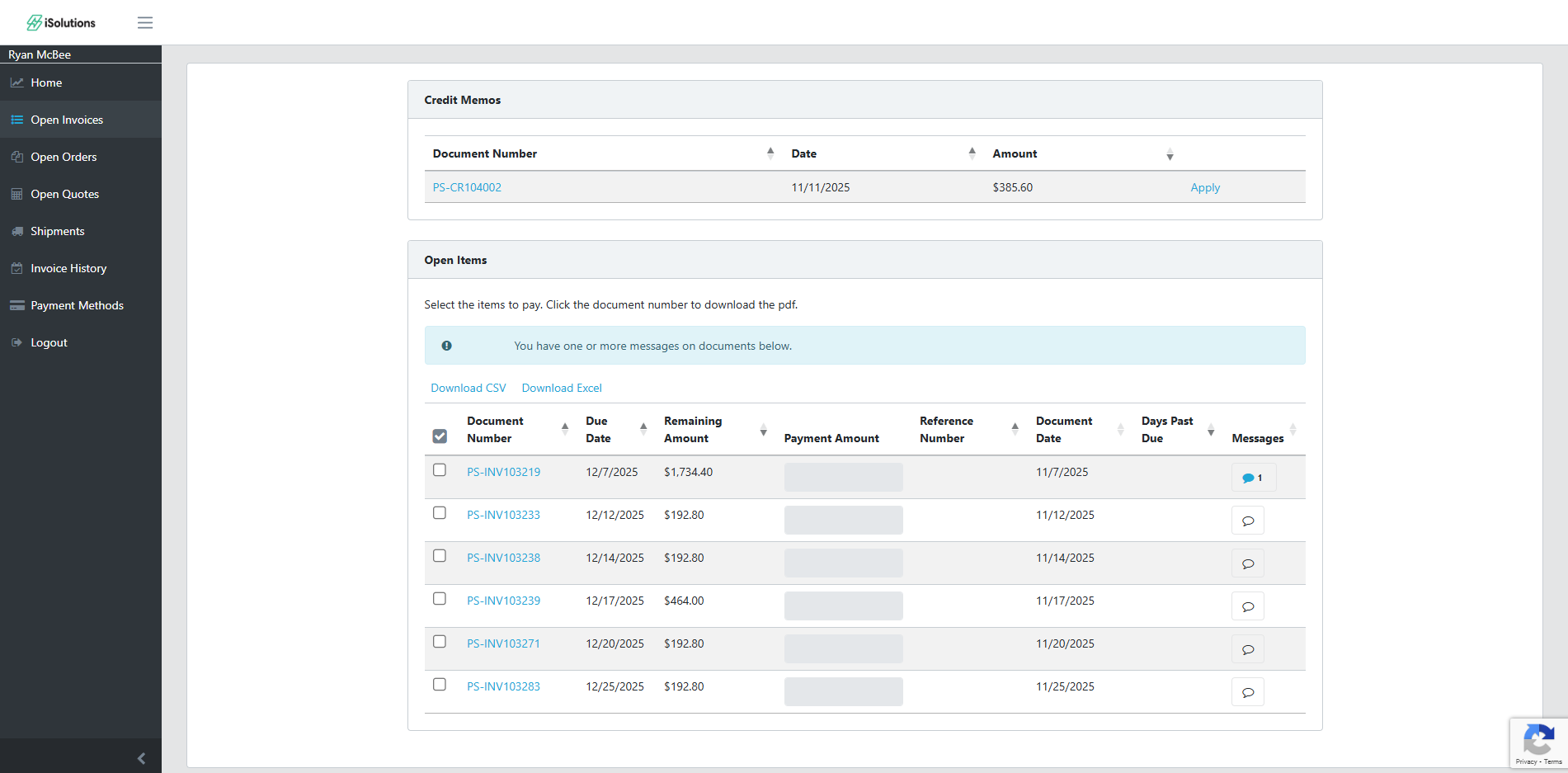
Task: Click the Logout icon
Action: click(x=17, y=342)
